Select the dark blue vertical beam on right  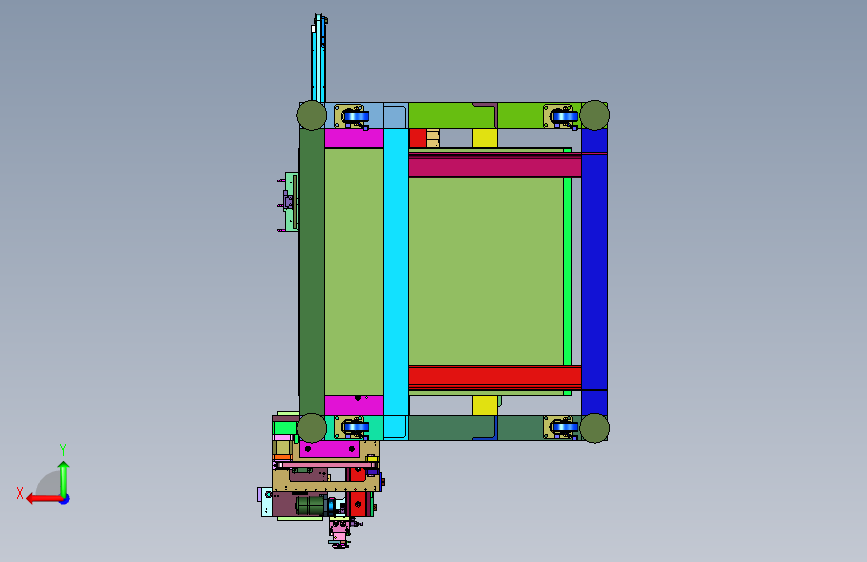point(594,272)
